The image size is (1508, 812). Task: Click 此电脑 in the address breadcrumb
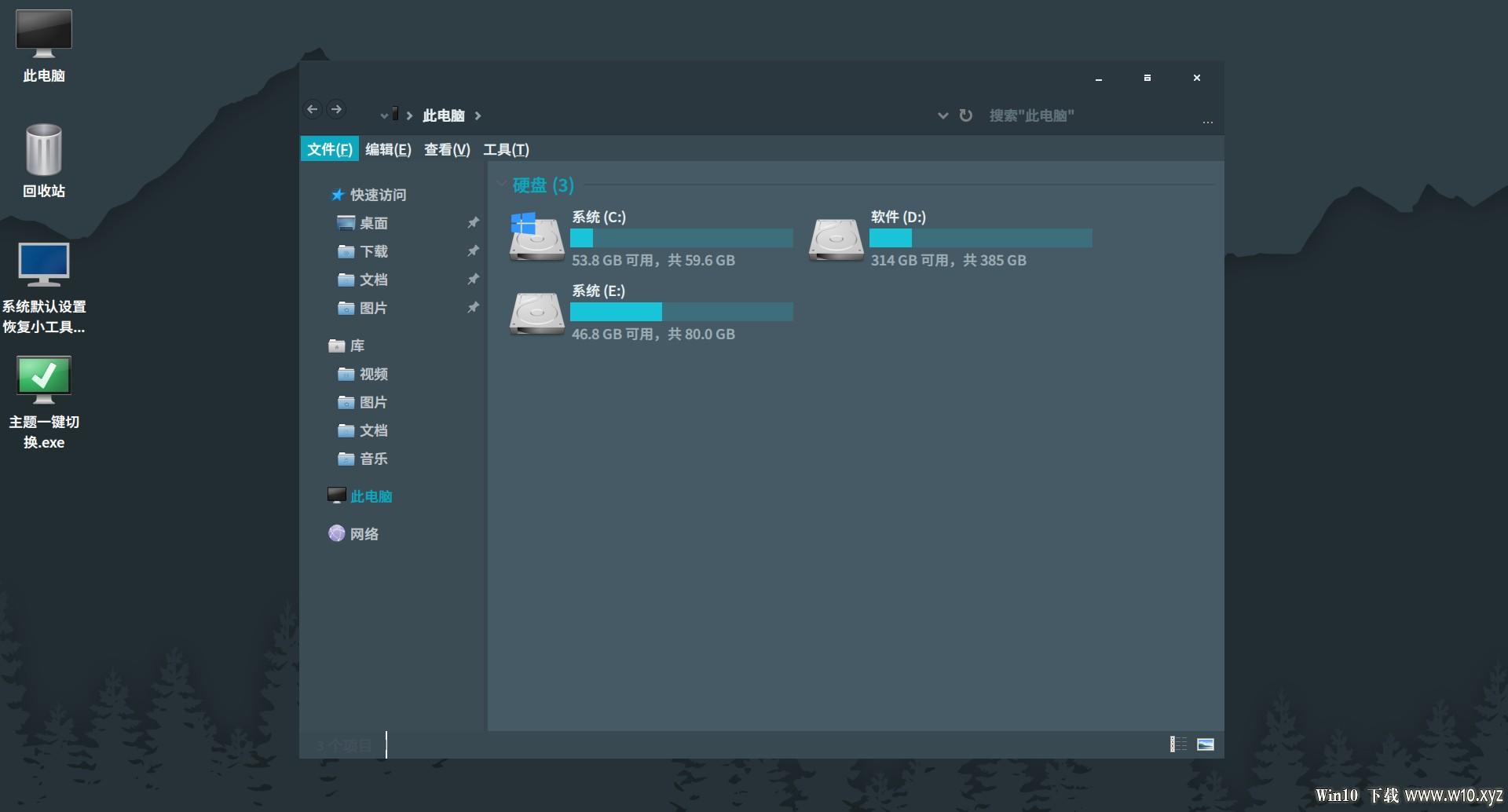[444, 115]
